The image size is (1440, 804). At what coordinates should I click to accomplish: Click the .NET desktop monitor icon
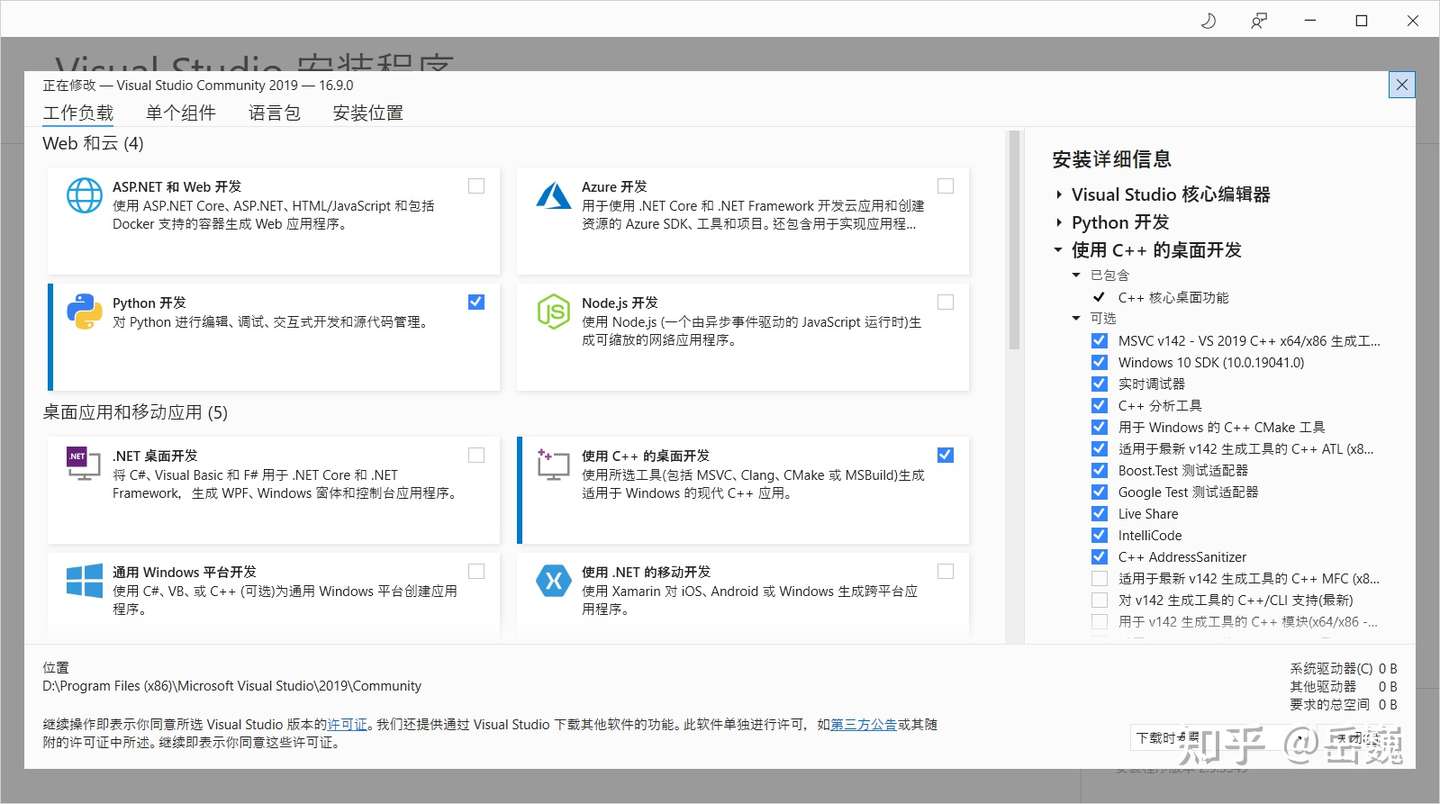[84, 463]
